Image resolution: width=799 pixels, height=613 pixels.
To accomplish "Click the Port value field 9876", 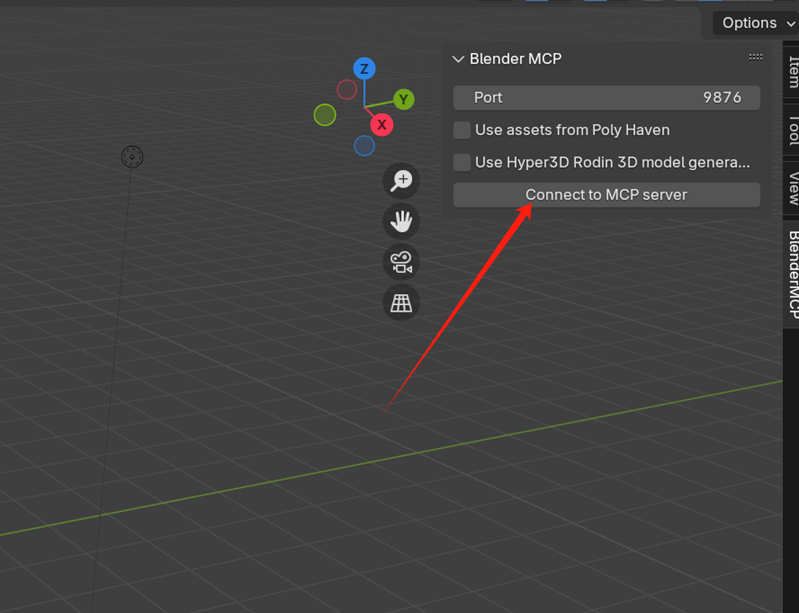I will (x=606, y=98).
